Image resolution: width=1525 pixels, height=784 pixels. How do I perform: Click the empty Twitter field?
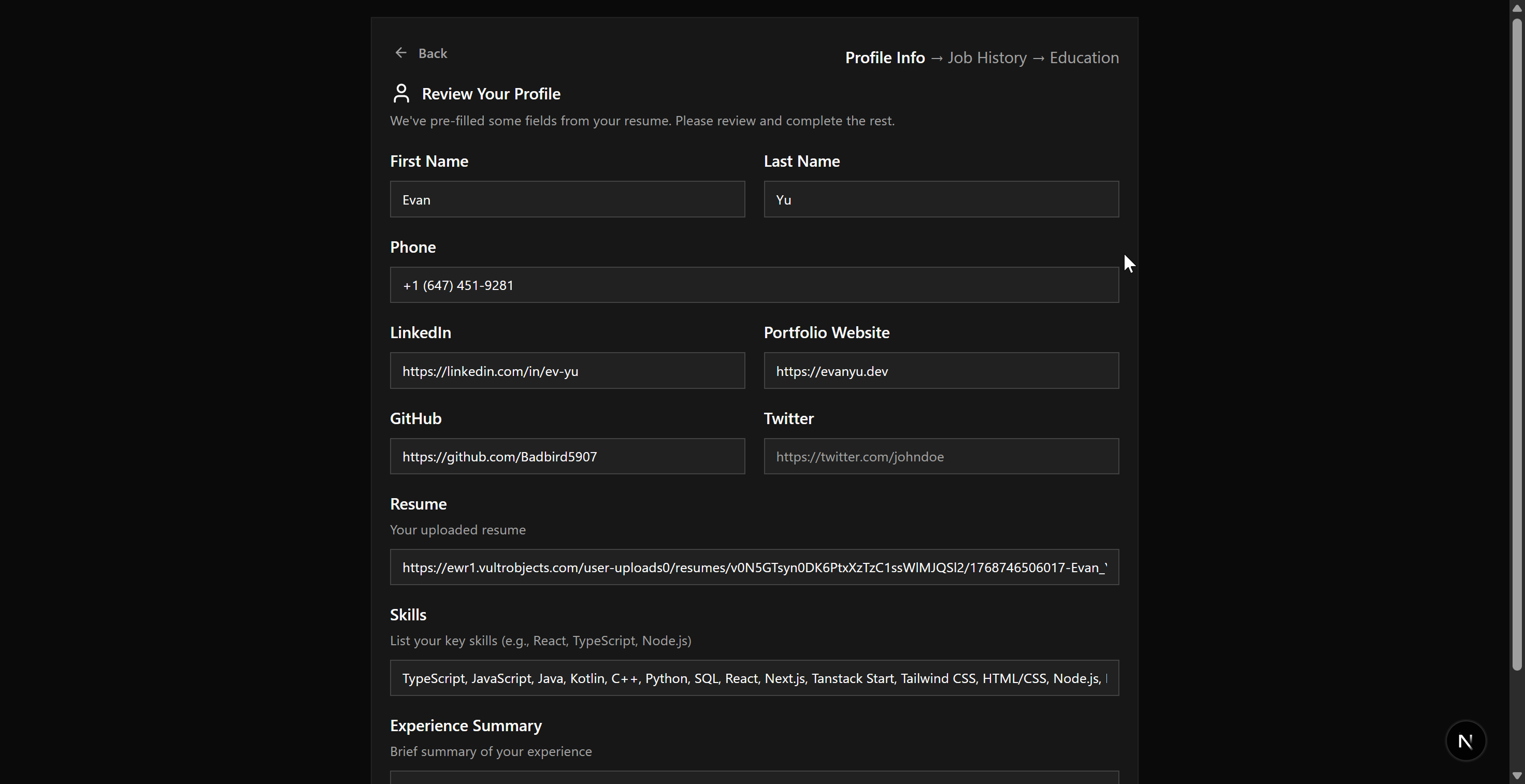click(x=941, y=456)
